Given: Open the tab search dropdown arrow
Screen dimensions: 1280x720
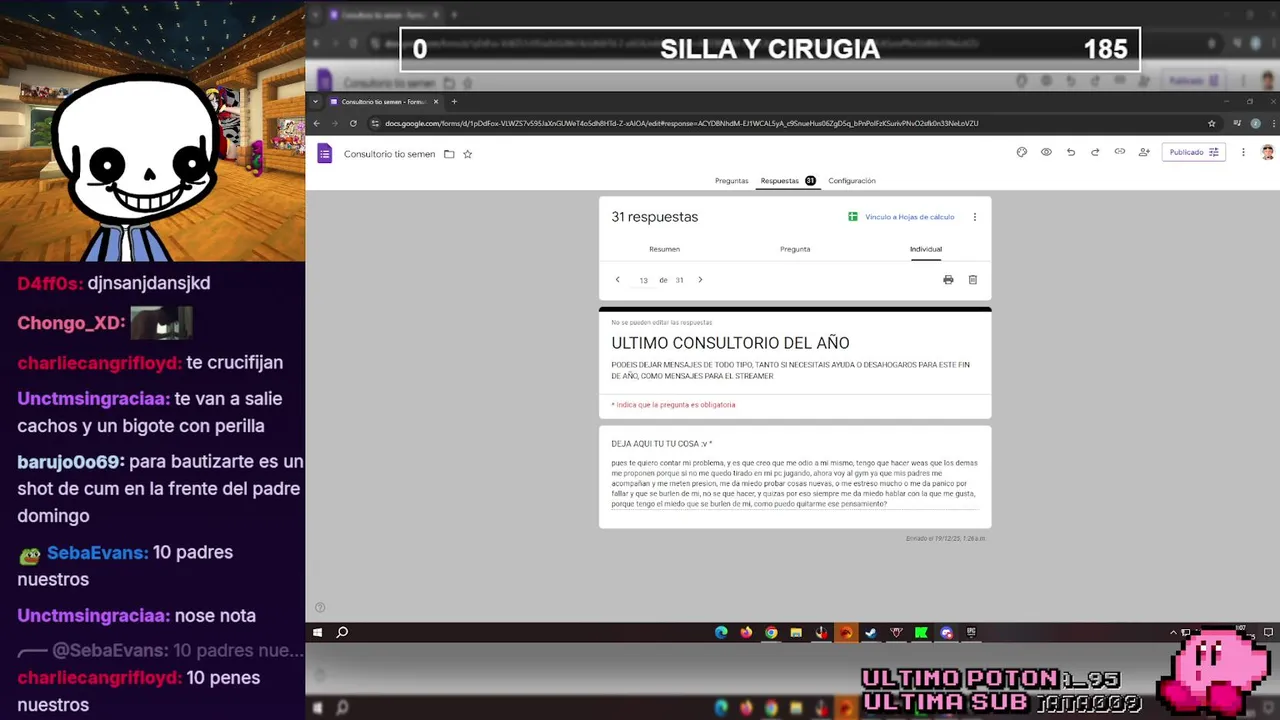Looking at the screenshot, I should [316, 101].
